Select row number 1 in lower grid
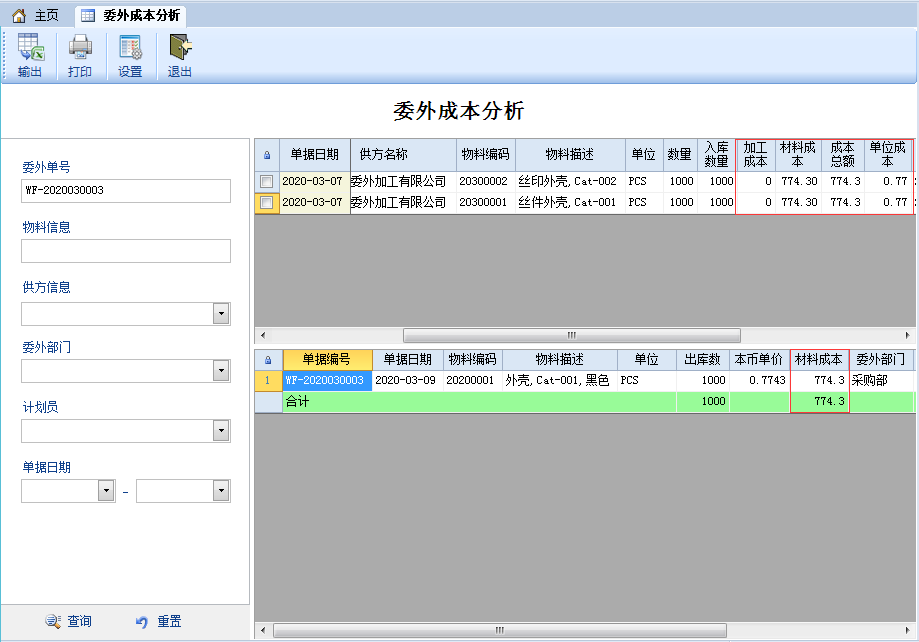The width and height of the screenshot is (919, 642). coord(268,381)
